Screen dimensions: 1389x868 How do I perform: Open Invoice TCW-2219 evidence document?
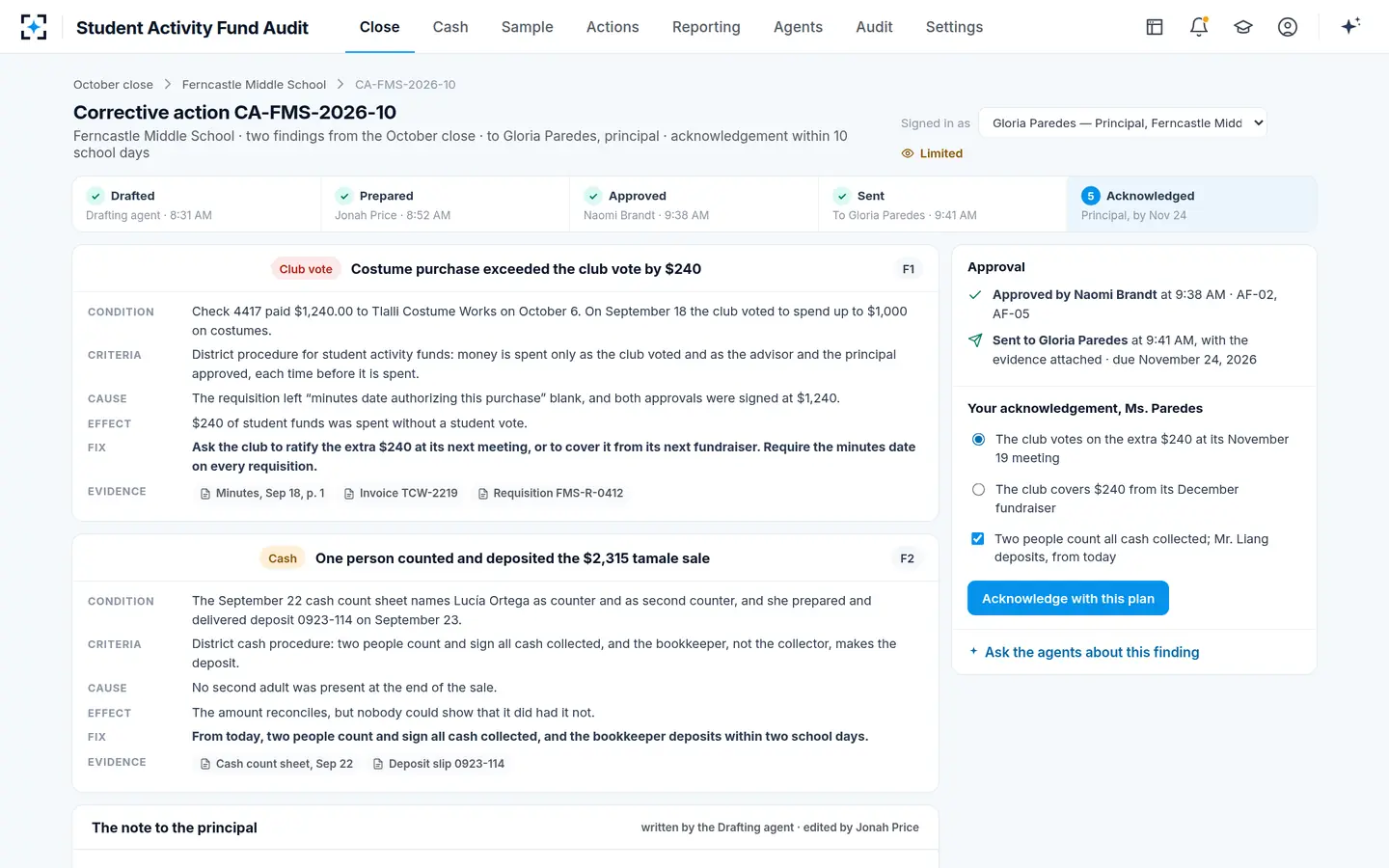pyautogui.click(x=401, y=493)
